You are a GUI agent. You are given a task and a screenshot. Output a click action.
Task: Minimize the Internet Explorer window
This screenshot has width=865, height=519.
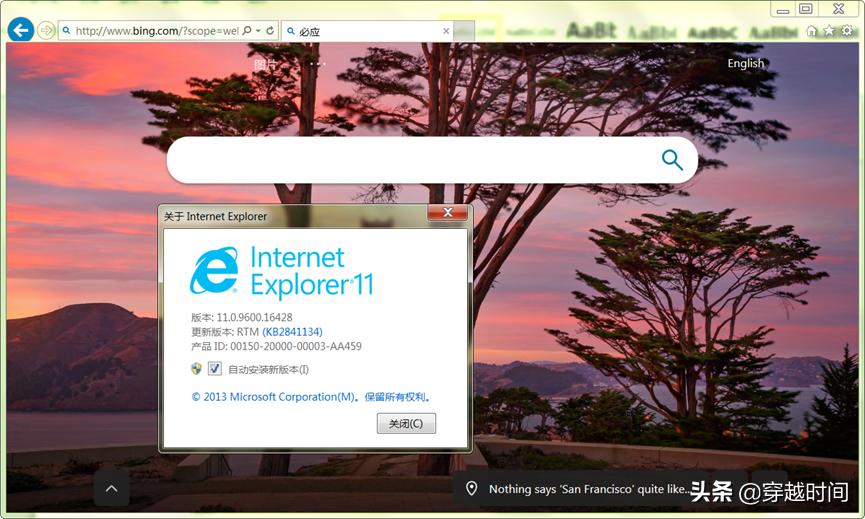click(782, 9)
